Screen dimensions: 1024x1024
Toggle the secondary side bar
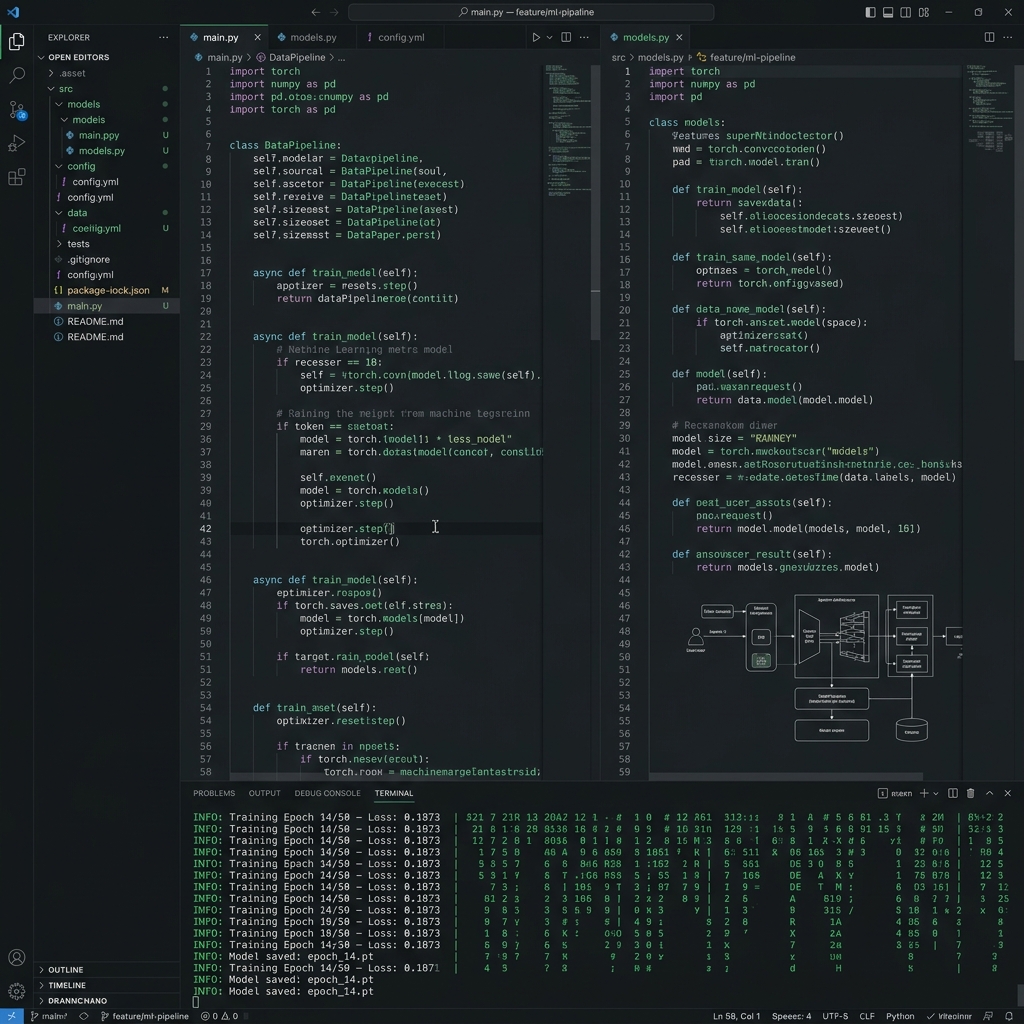point(905,11)
